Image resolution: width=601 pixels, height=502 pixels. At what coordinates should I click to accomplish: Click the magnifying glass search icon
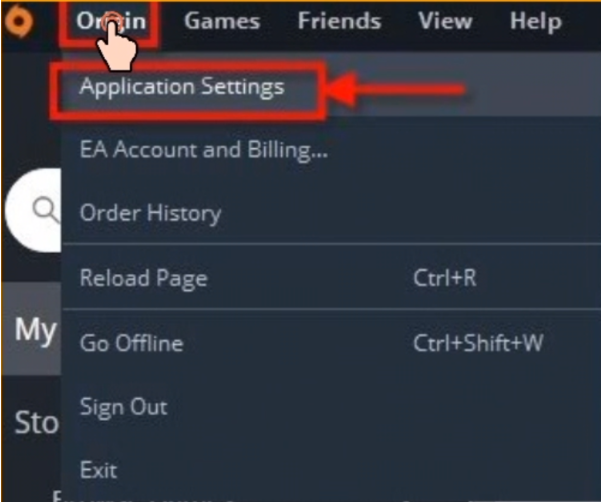pos(46,210)
